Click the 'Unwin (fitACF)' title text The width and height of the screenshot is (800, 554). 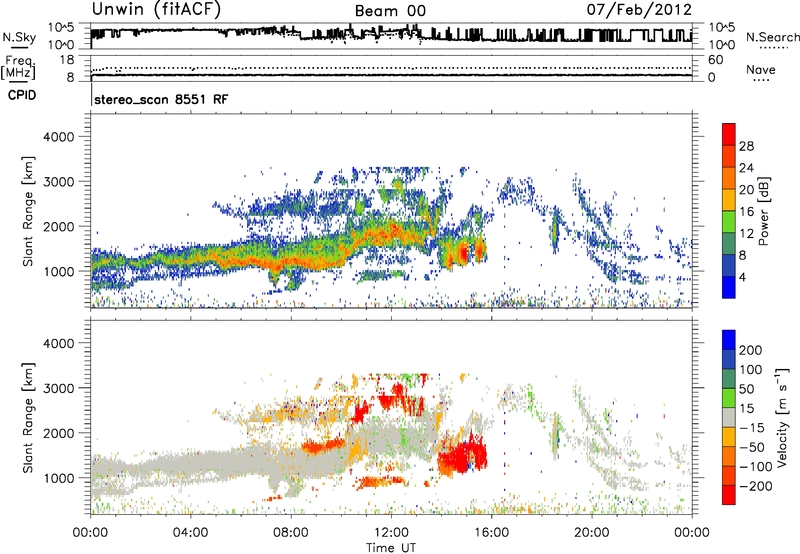[156, 10]
